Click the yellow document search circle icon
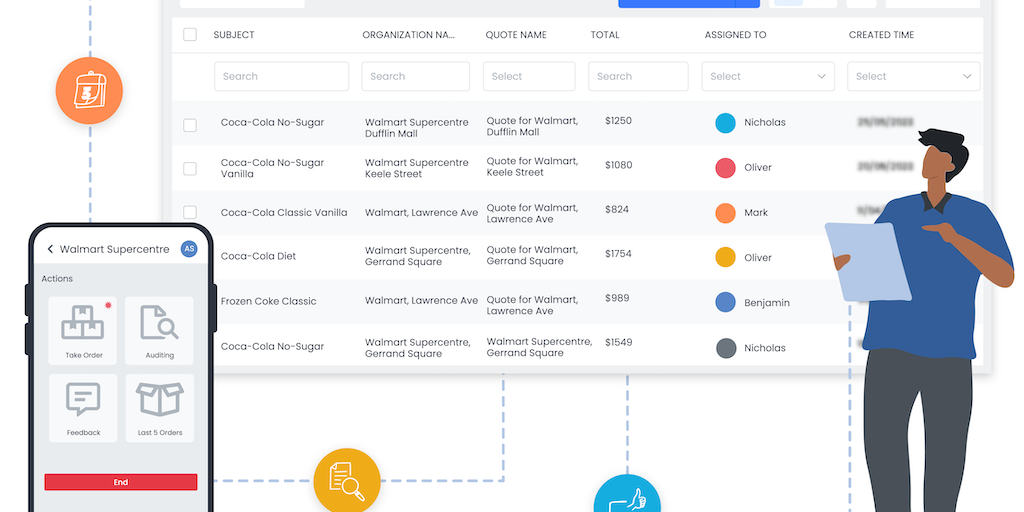Image resolution: width=1024 pixels, height=512 pixels. pyautogui.click(x=346, y=481)
